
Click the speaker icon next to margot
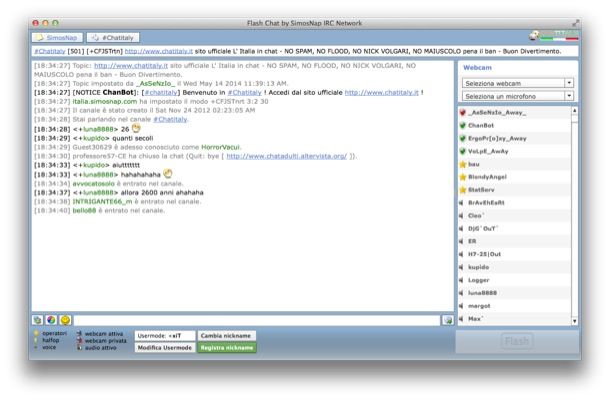click(461, 306)
